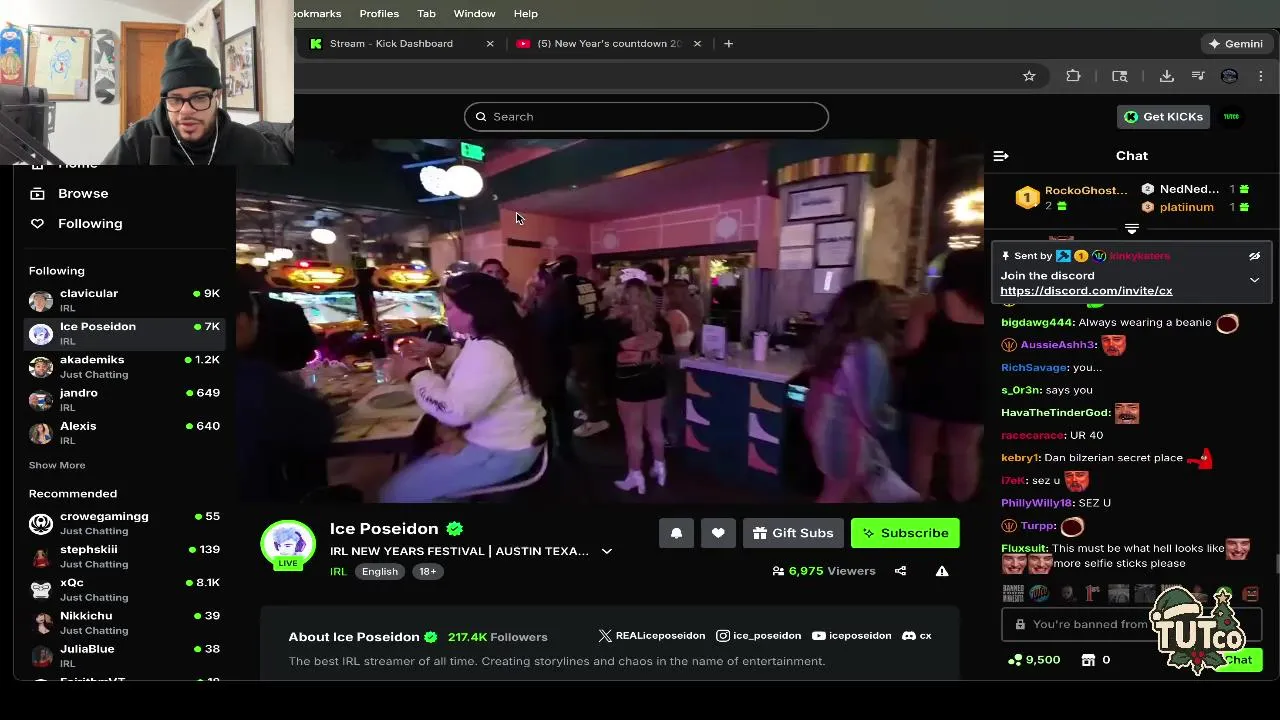Viewport: 1280px width, 720px height.
Task: Open Chrome three-dot menu
Action: [1261, 76]
